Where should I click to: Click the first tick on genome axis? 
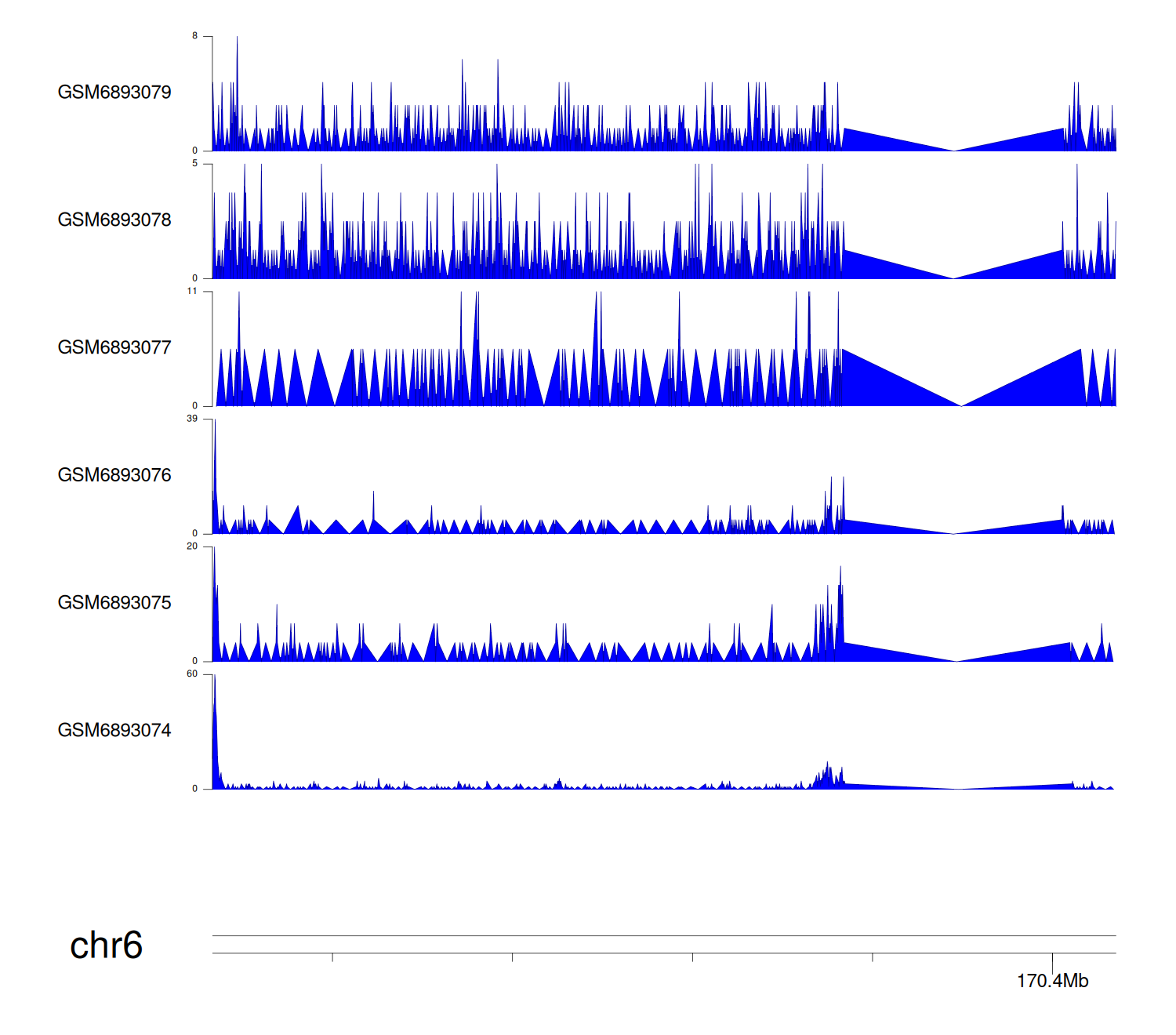point(332,957)
